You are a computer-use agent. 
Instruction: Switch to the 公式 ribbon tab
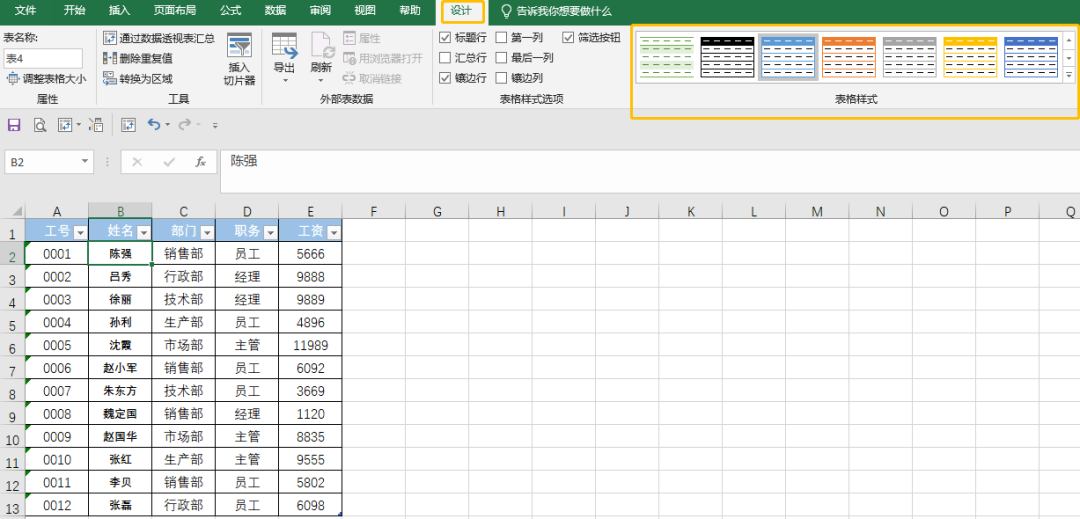[x=231, y=11]
